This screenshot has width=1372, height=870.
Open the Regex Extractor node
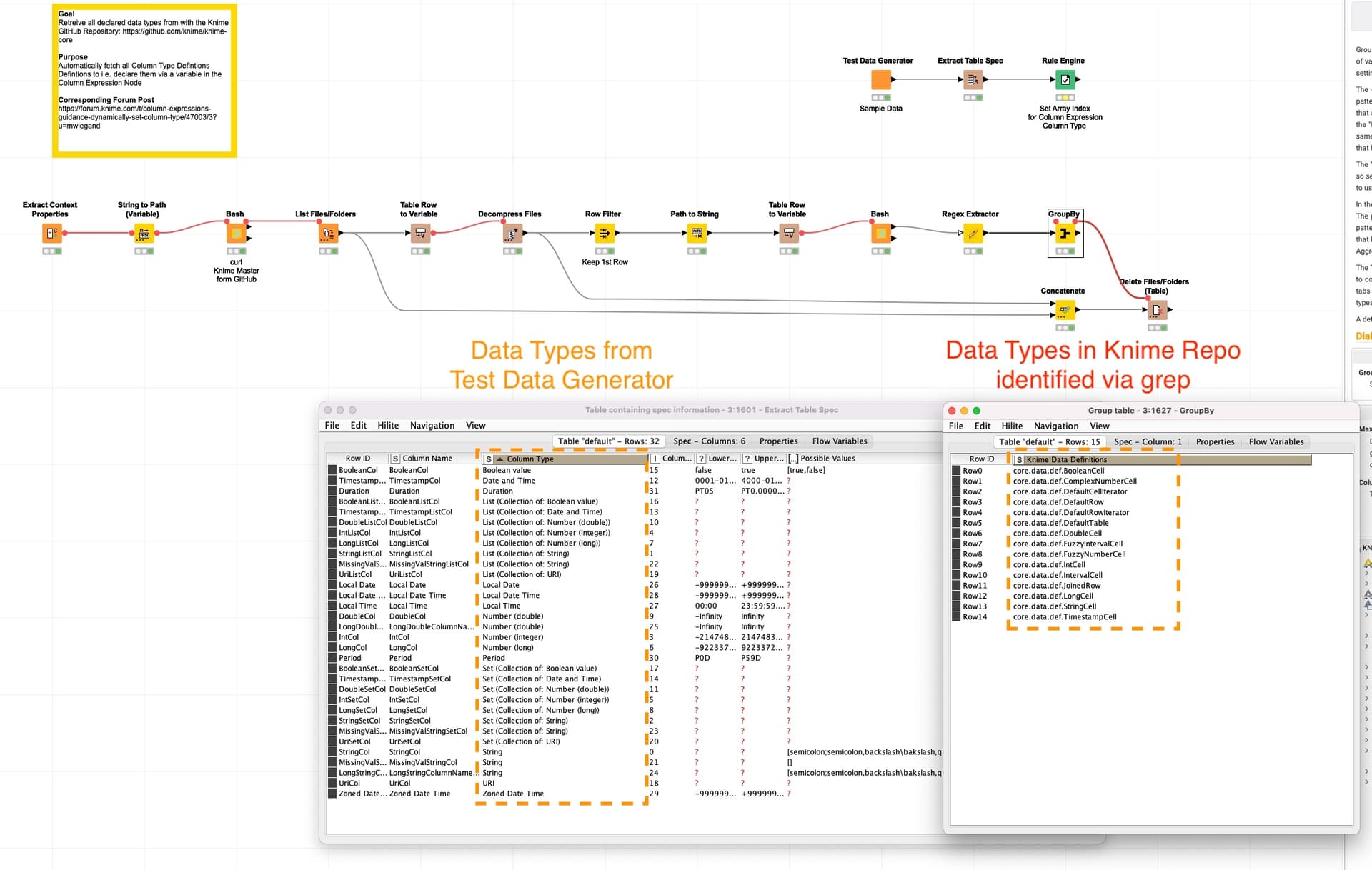click(972, 232)
